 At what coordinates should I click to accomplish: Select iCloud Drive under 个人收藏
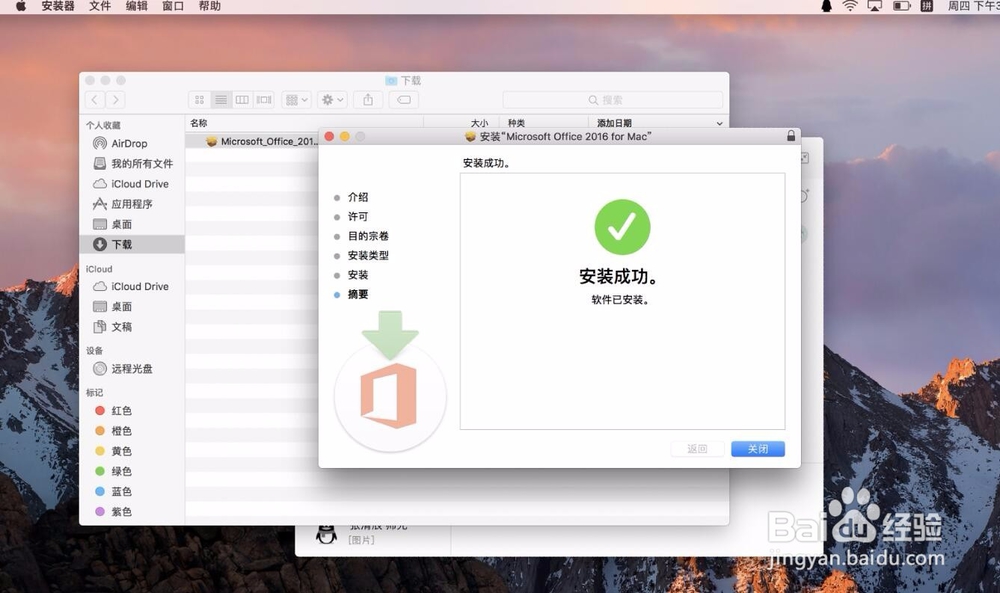(x=132, y=184)
